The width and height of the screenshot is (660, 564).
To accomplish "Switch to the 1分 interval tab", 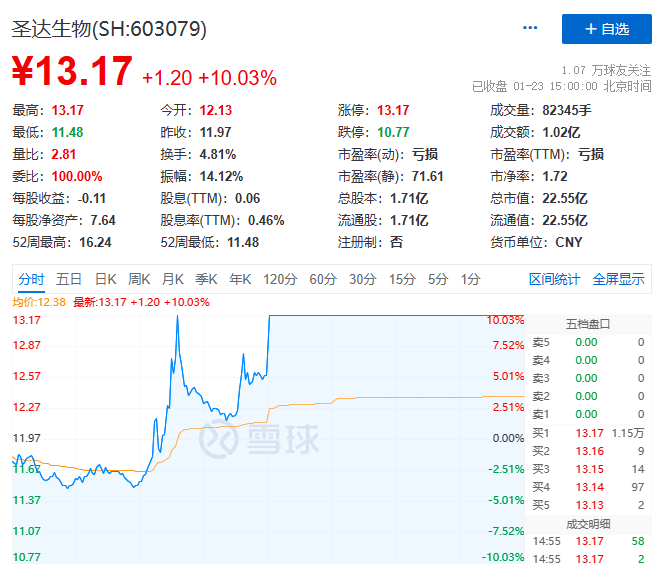I will point(470,279).
